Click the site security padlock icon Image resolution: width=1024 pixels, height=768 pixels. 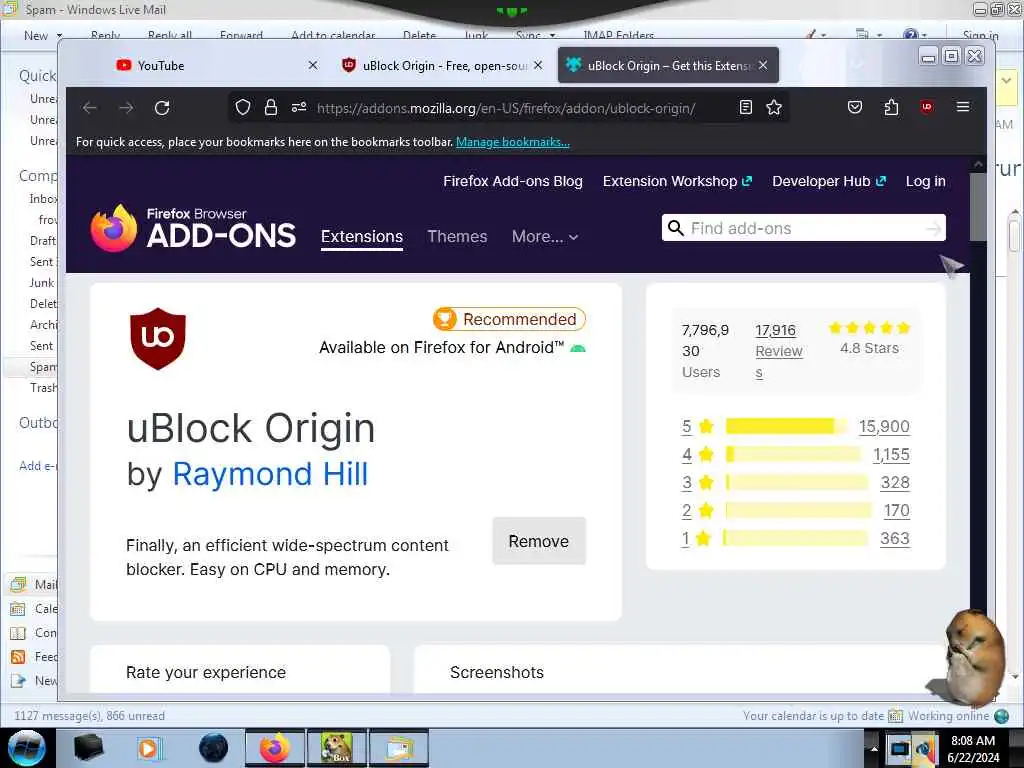point(271,107)
